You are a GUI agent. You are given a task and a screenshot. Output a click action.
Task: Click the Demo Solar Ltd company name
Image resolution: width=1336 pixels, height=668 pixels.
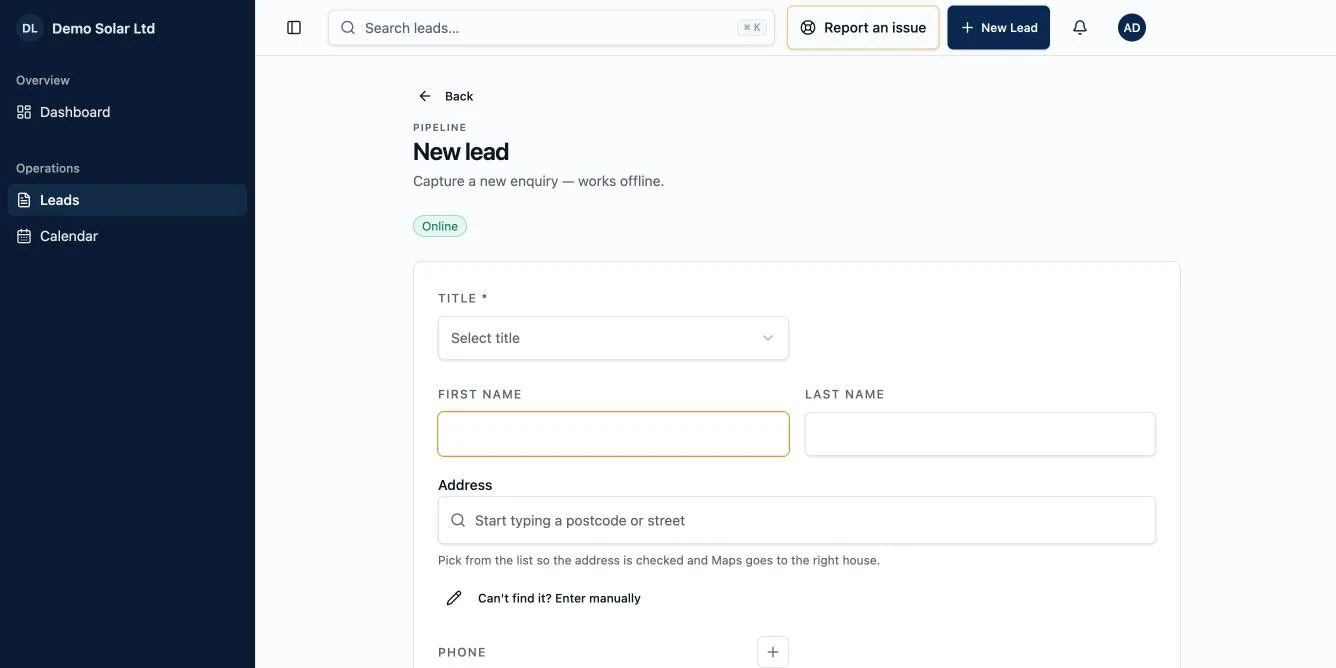tap(103, 28)
